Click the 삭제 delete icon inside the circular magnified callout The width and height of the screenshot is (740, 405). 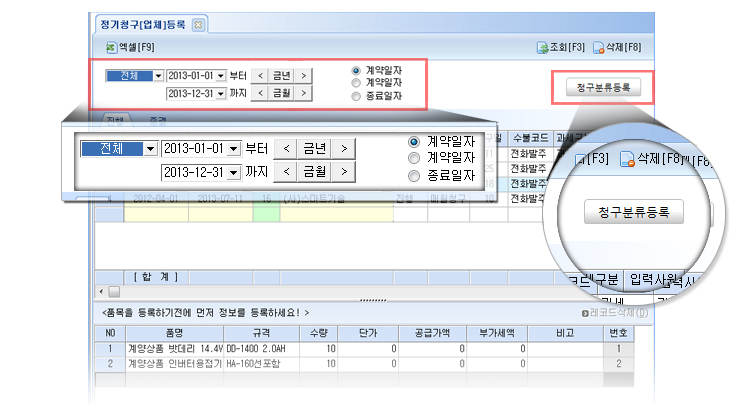tap(627, 158)
